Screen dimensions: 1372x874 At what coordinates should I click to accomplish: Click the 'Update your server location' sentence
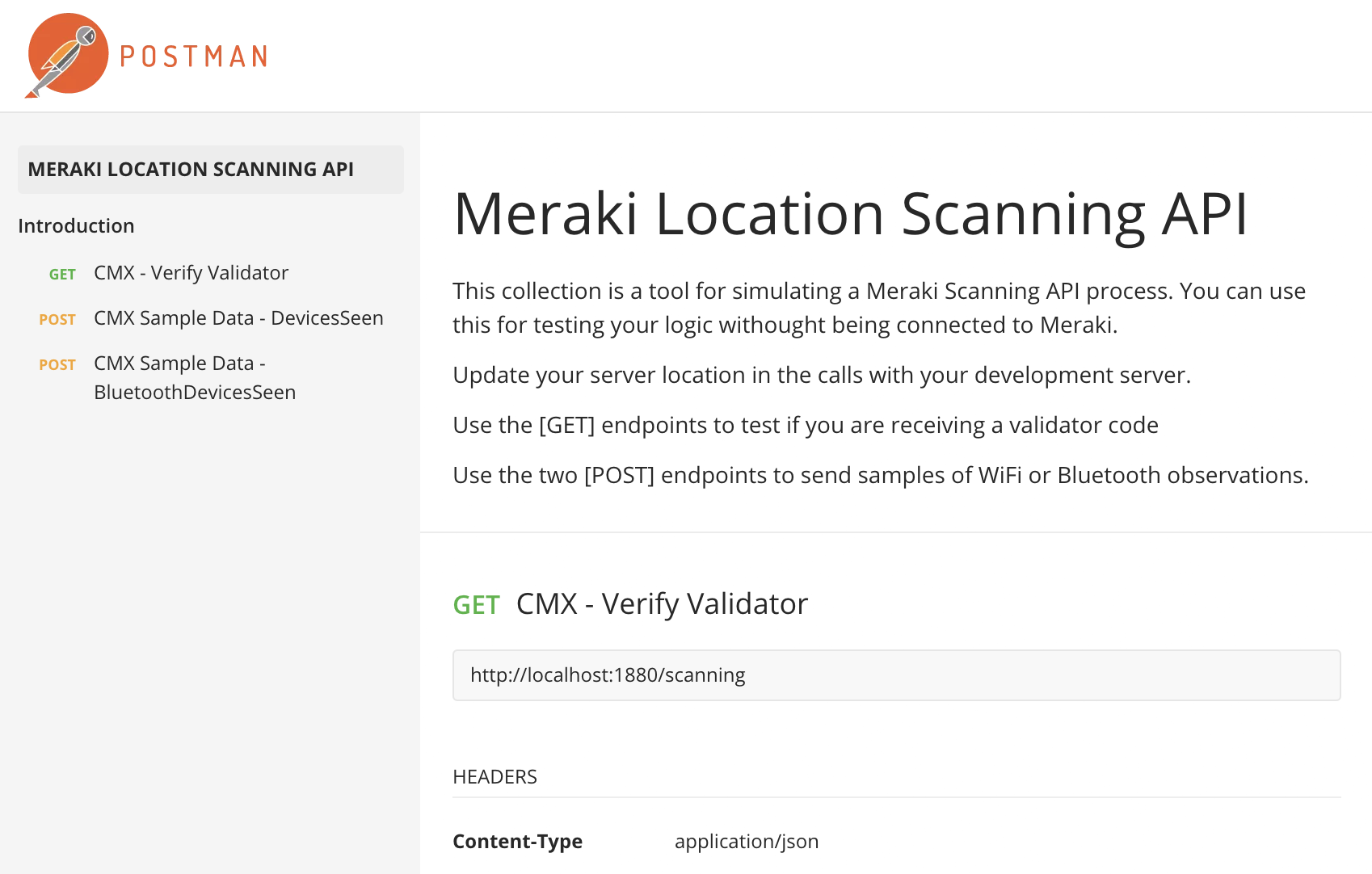[821, 376]
